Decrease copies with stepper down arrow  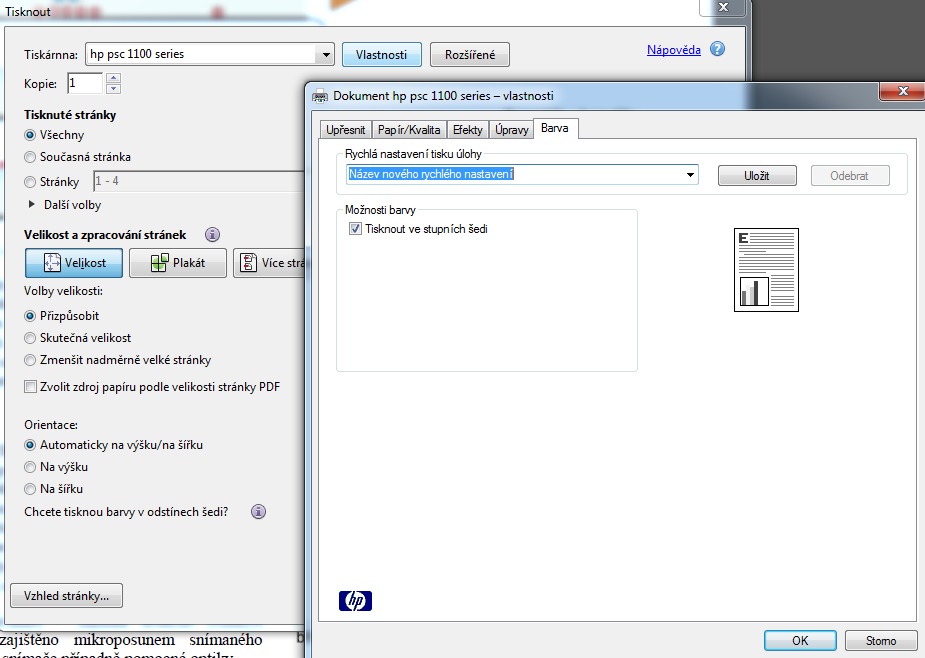[113, 89]
